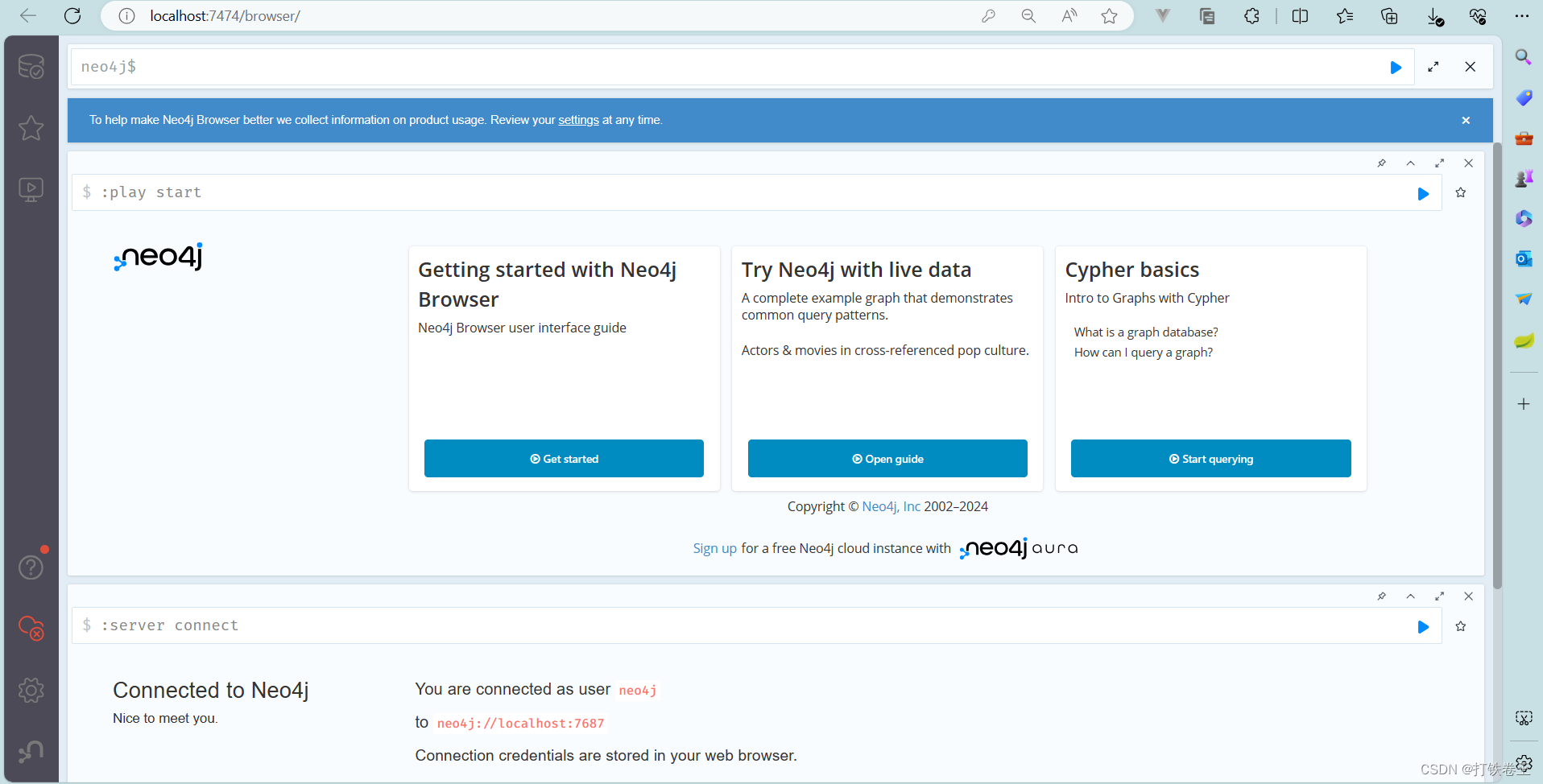This screenshot has height=784, width=1543.
Task: Save :server connect as a favorite
Action: coord(1461,626)
